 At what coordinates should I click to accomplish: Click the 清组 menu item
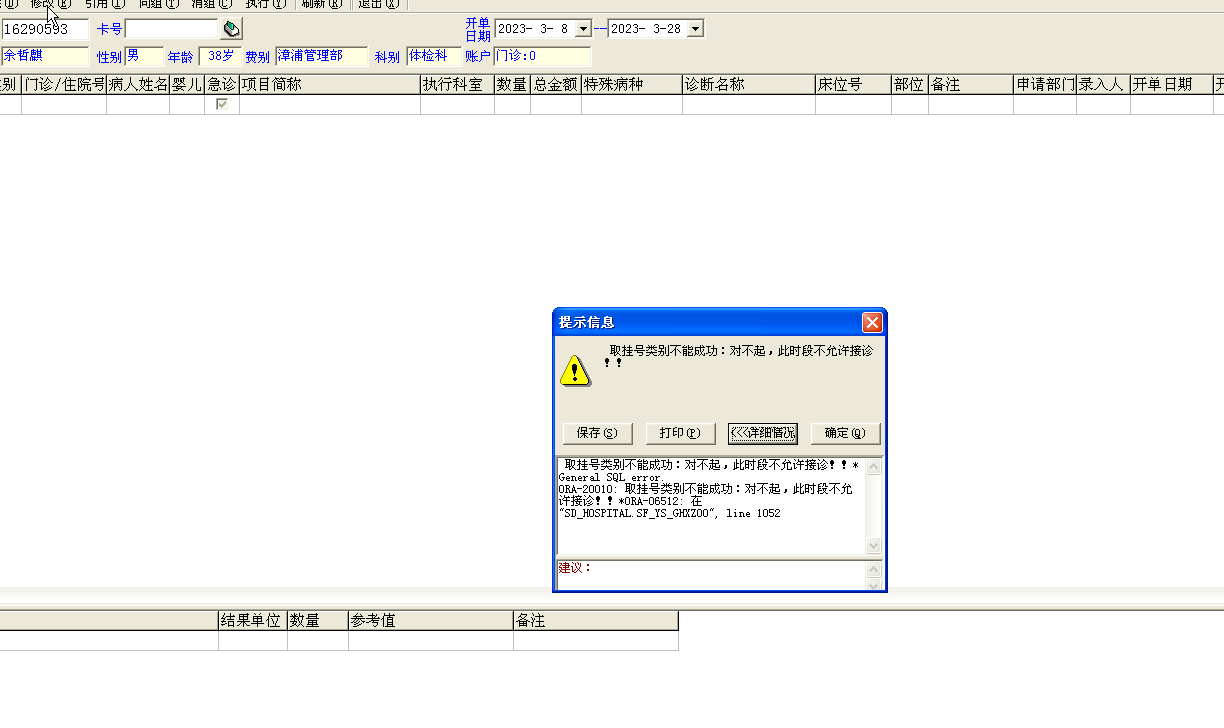pyautogui.click(x=211, y=4)
